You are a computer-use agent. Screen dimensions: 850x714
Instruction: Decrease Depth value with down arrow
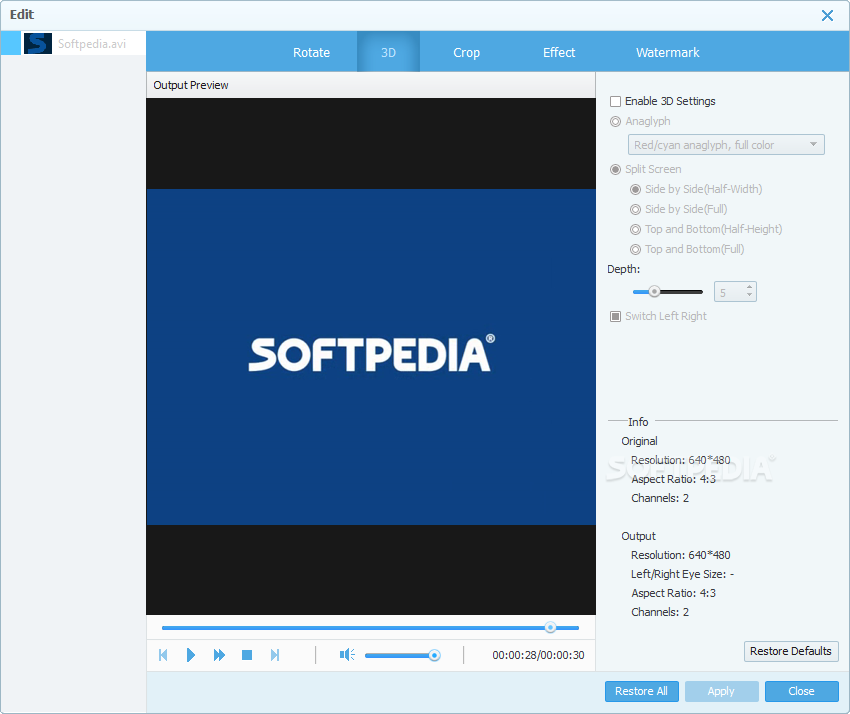(749, 295)
